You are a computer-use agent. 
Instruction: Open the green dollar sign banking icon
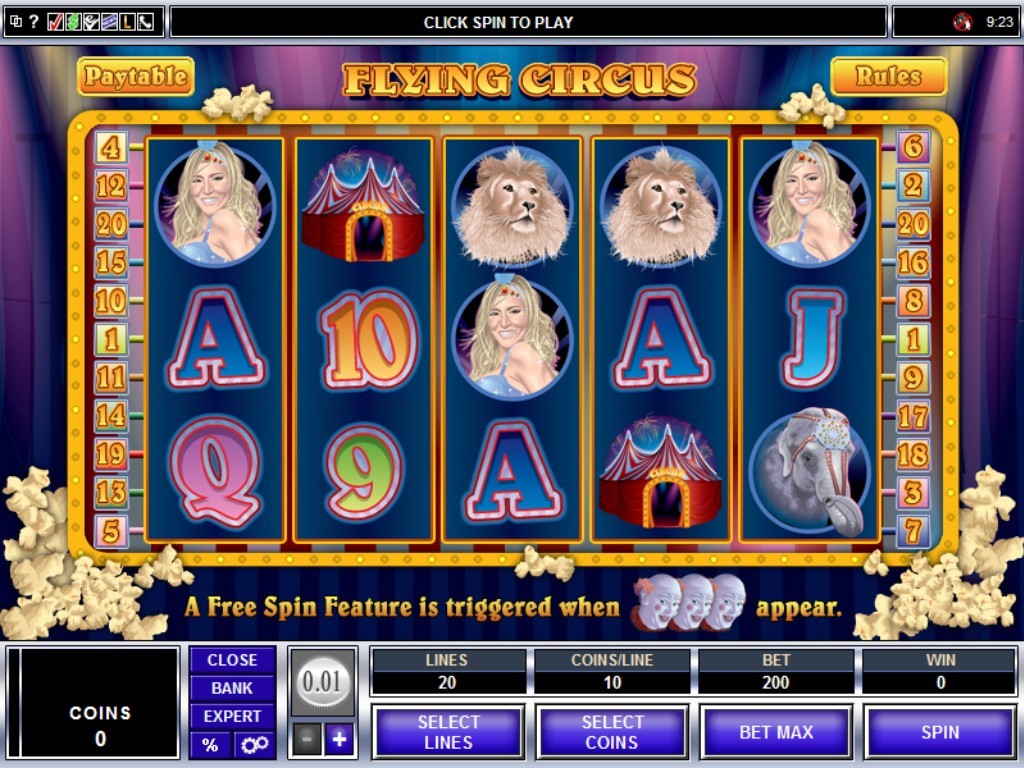point(73,22)
